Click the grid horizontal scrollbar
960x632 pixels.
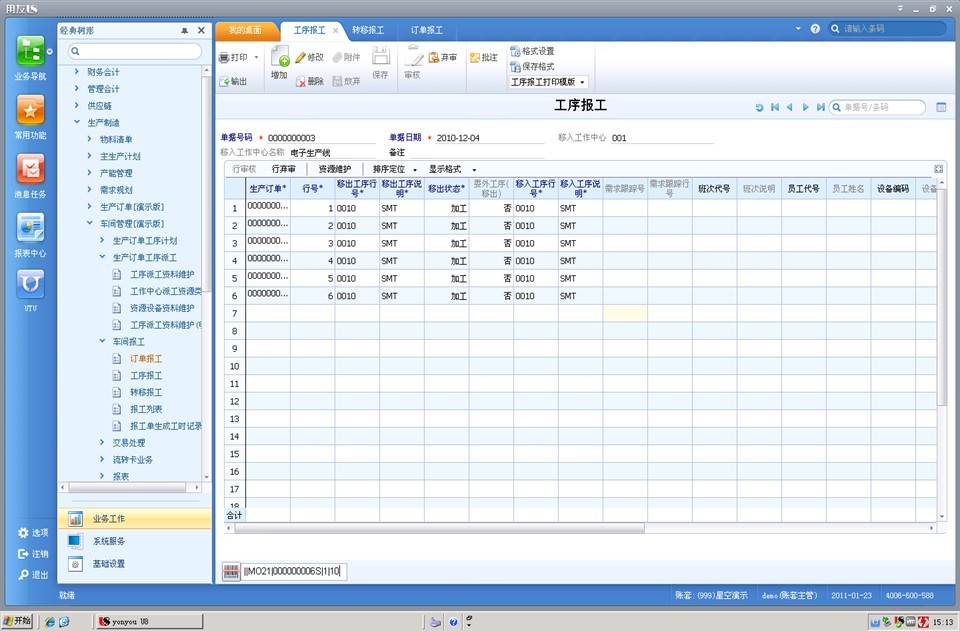pos(439,528)
